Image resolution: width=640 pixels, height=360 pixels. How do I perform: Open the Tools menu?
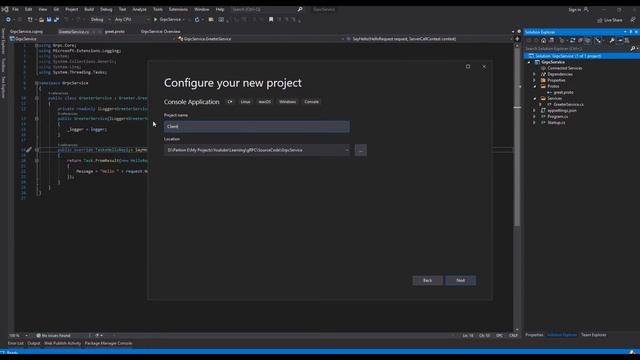pos(158,9)
